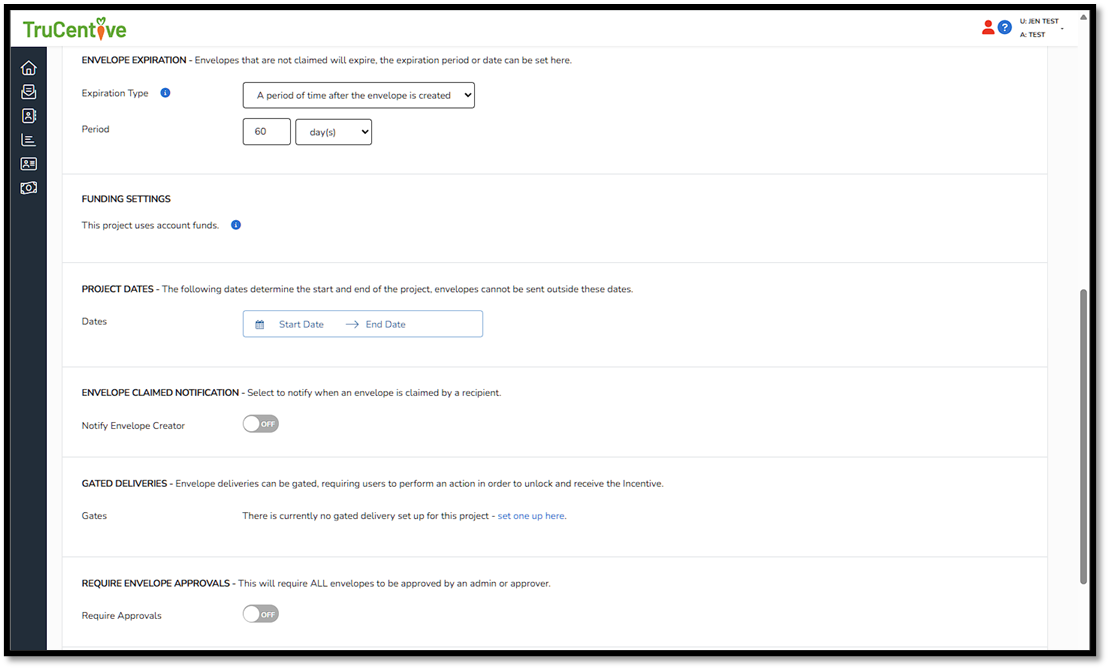The image size is (1109, 669).
Task: Open the Envelopes section from the sidebar
Action: (28, 91)
